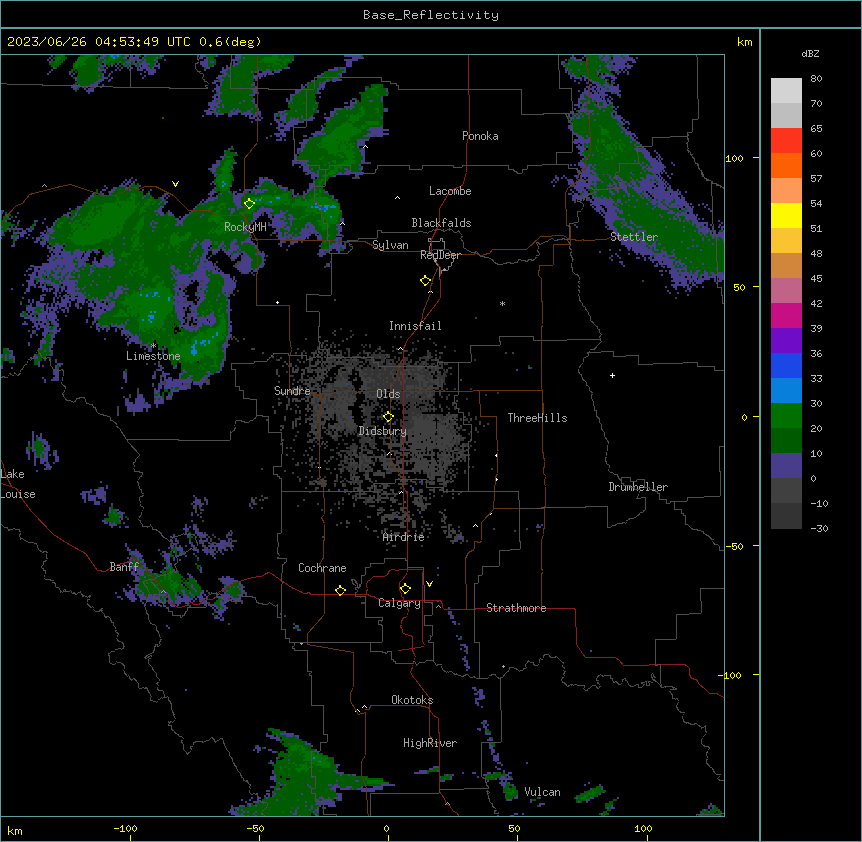This screenshot has height=842, width=862.
Task: Click the Didsbury town label
Action: (x=383, y=431)
